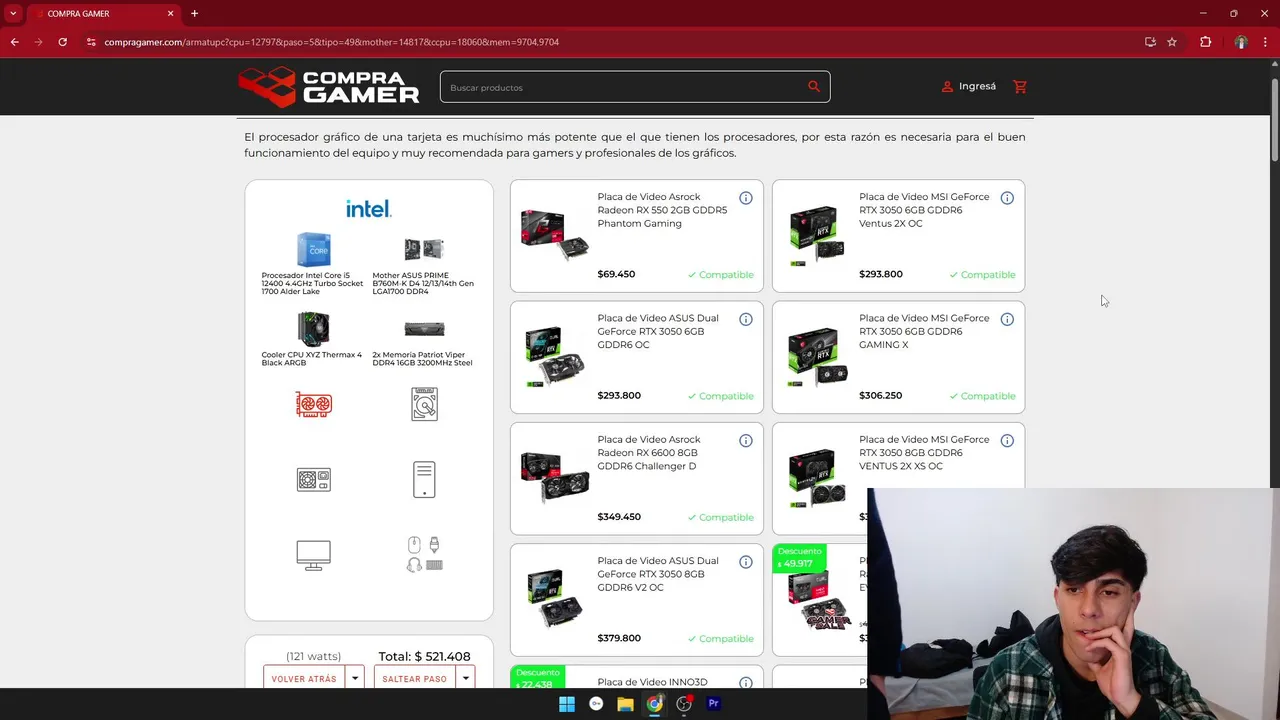Open Chrome three-dot menu
The image size is (1280, 720).
pos(1266,42)
